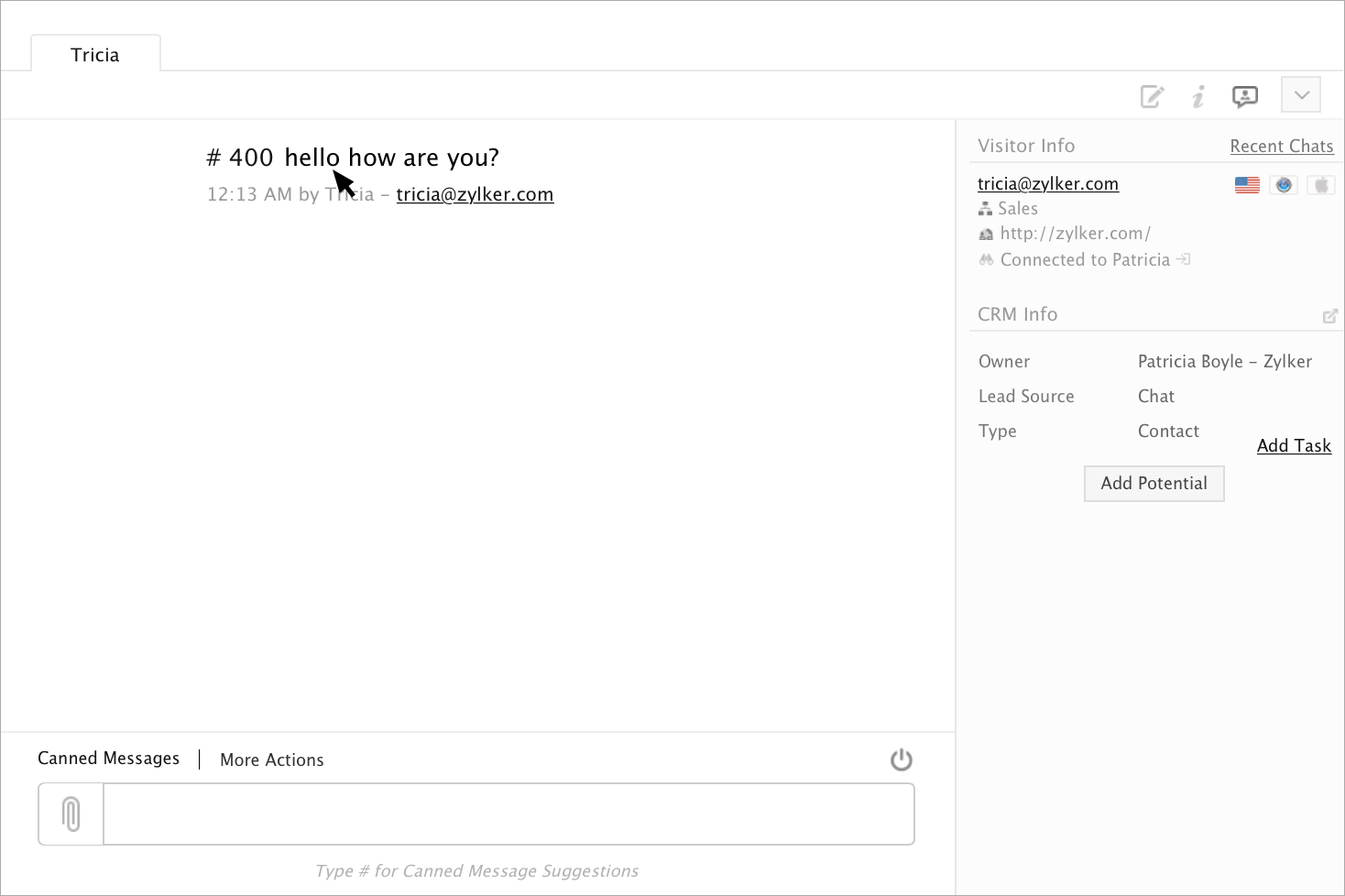Click the paperclip attachment icon
This screenshot has height=896, width=1345.
[x=71, y=814]
